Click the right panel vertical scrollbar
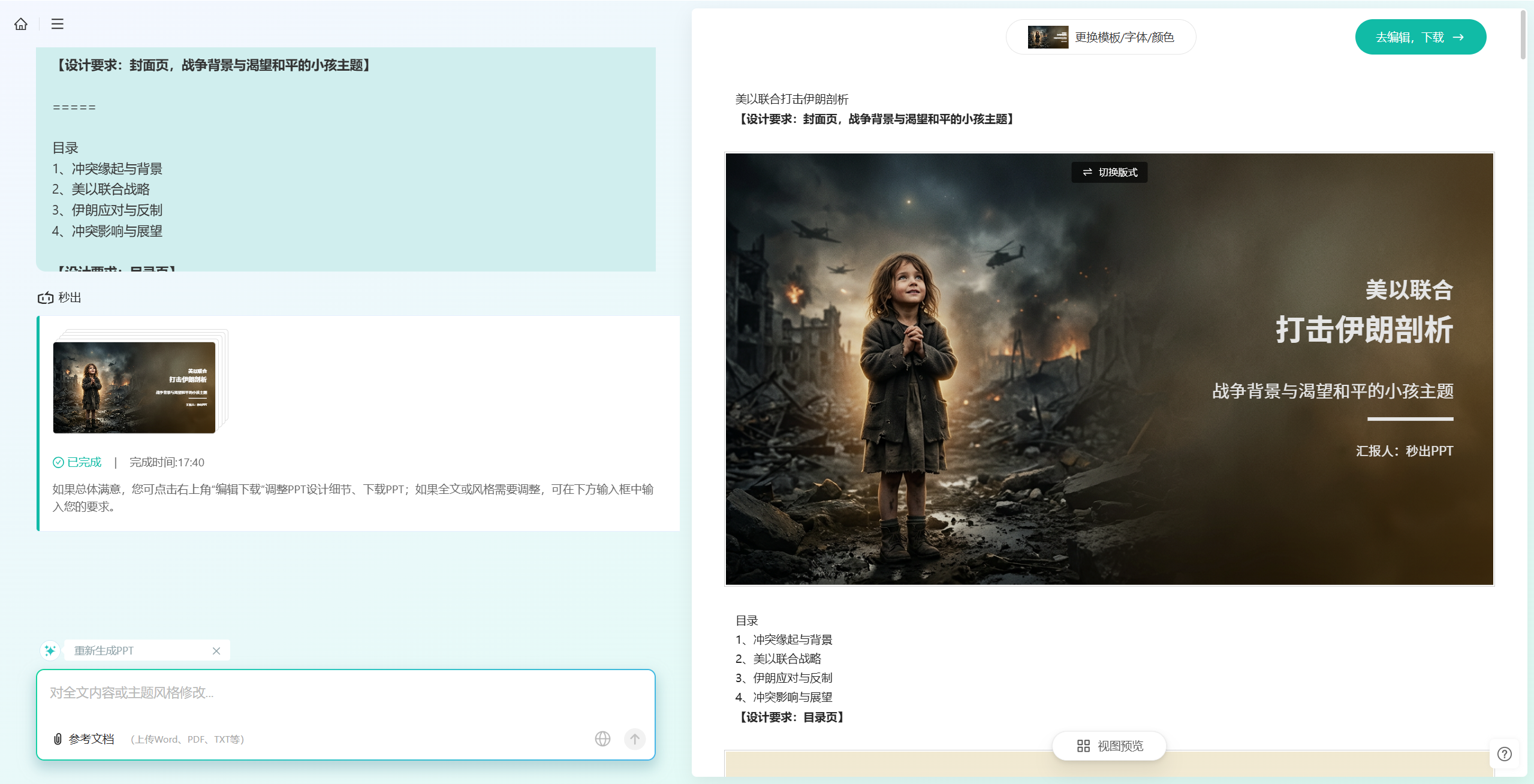 point(1523,36)
